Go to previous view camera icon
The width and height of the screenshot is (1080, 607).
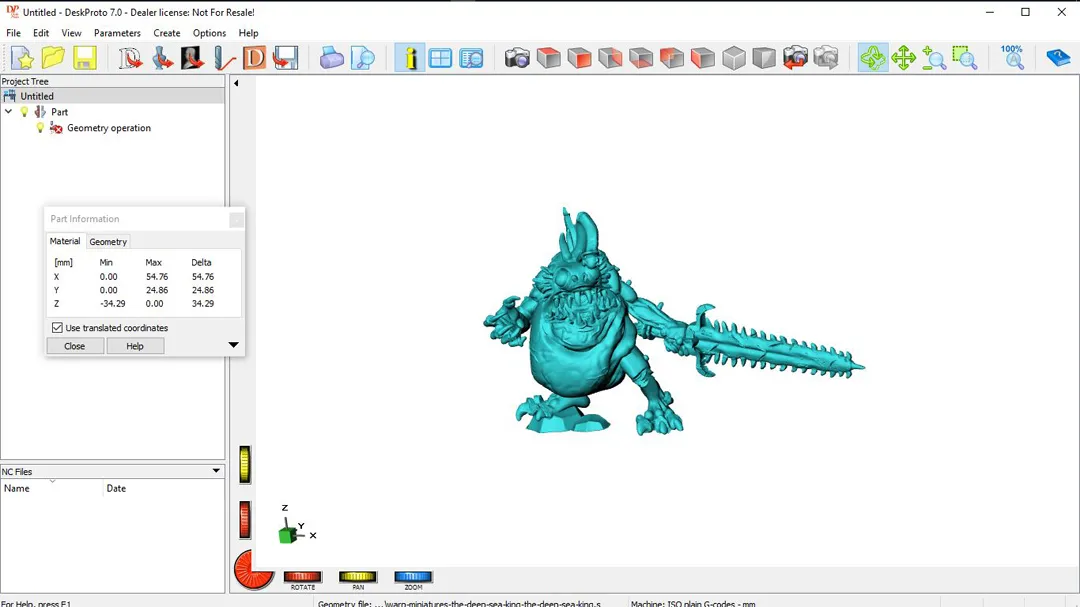click(x=795, y=58)
